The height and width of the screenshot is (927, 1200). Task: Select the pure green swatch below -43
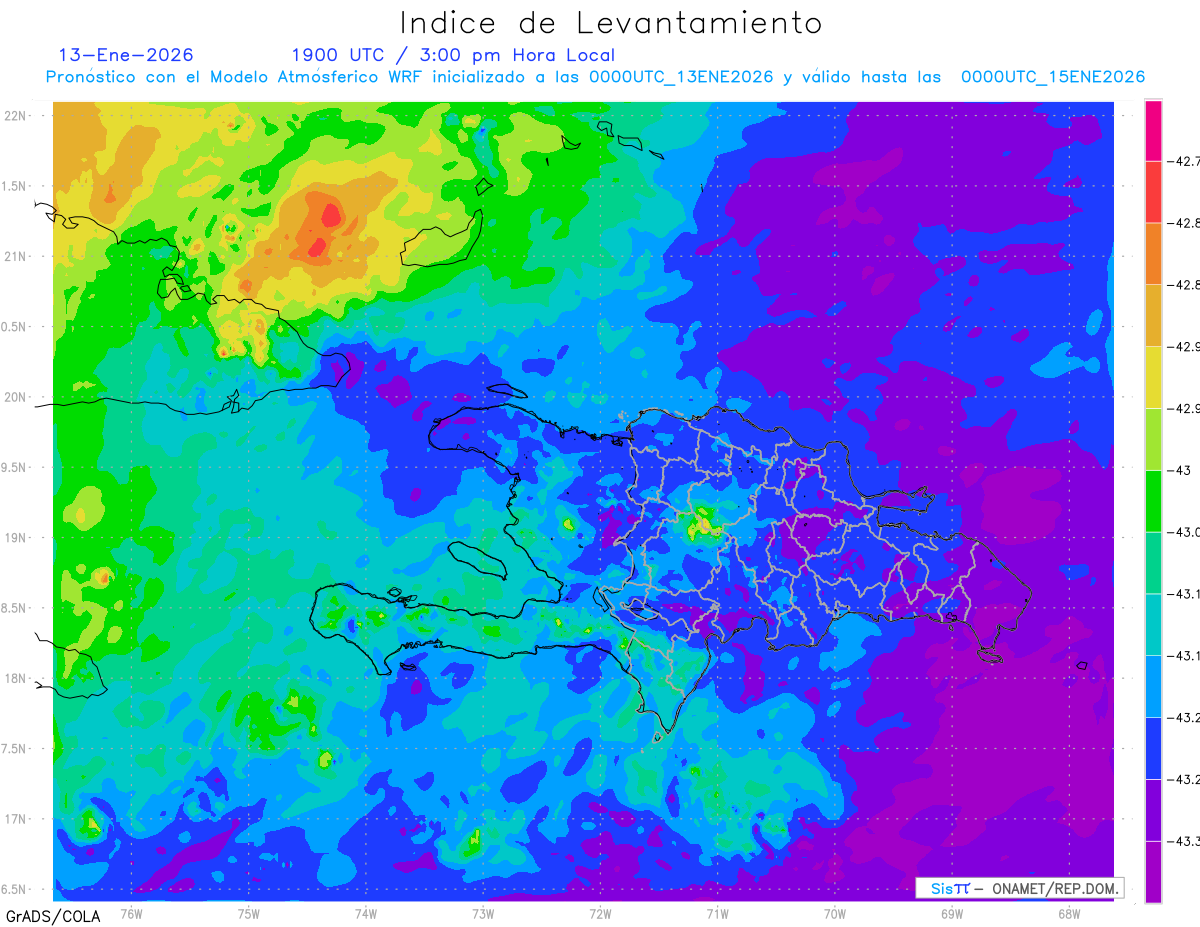[x=1153, y=501]
